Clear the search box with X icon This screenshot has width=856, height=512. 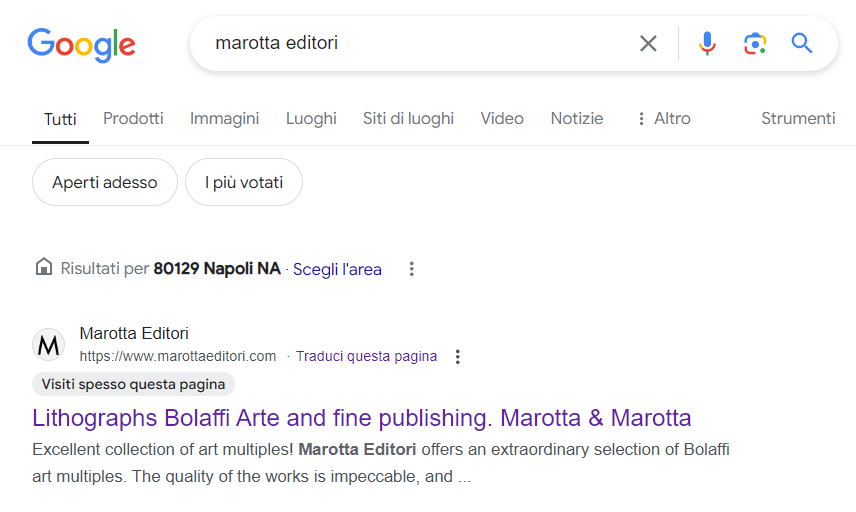[x=648, y=43]
